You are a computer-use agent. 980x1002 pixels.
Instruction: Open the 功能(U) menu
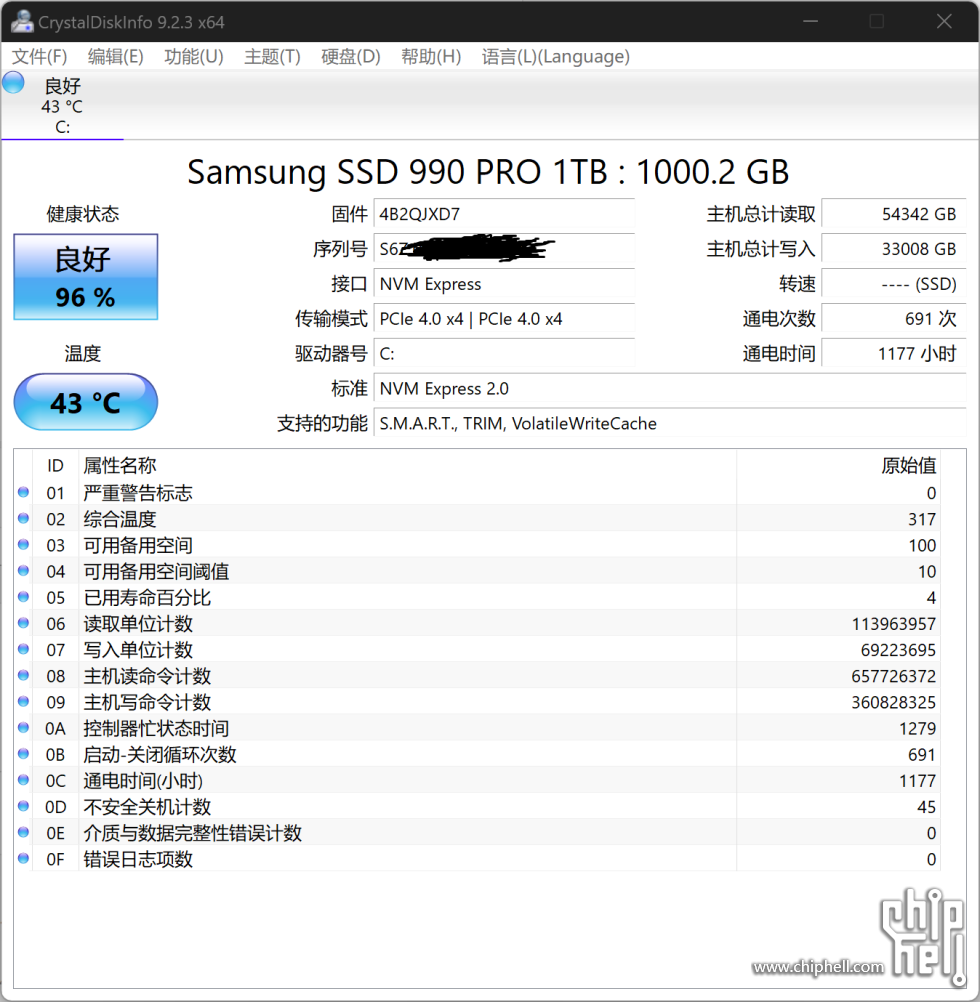pos(194,57)
